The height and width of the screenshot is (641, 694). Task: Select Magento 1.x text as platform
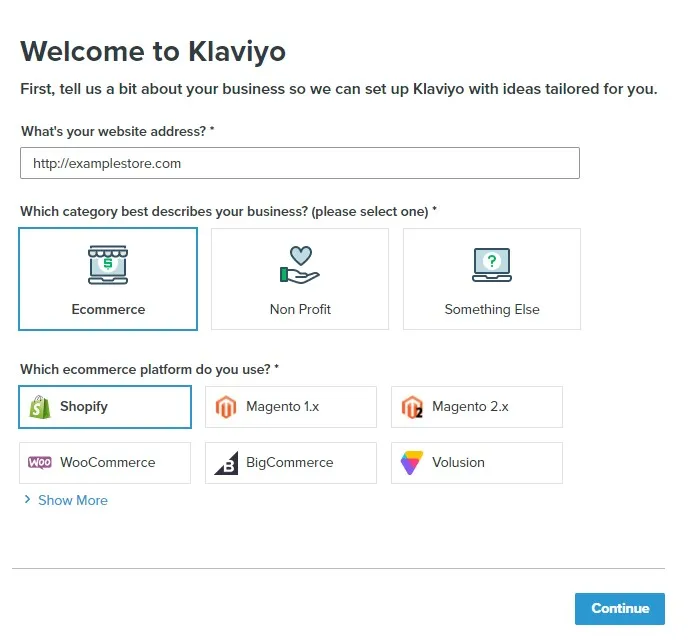coord(282,406)
